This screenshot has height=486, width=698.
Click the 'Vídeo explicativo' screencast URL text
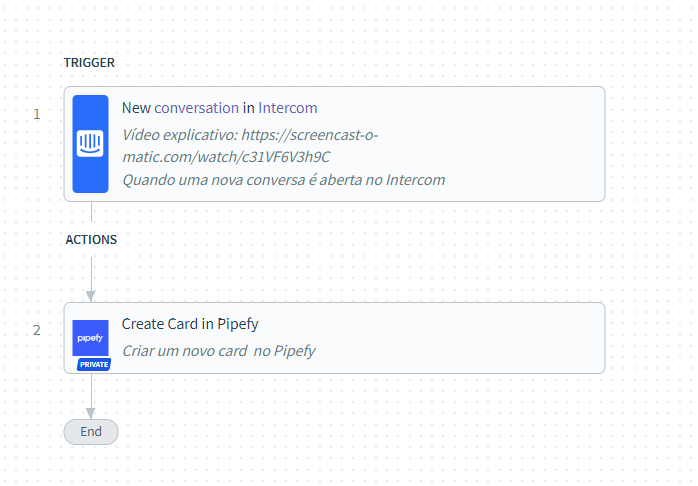click(250, 146)
